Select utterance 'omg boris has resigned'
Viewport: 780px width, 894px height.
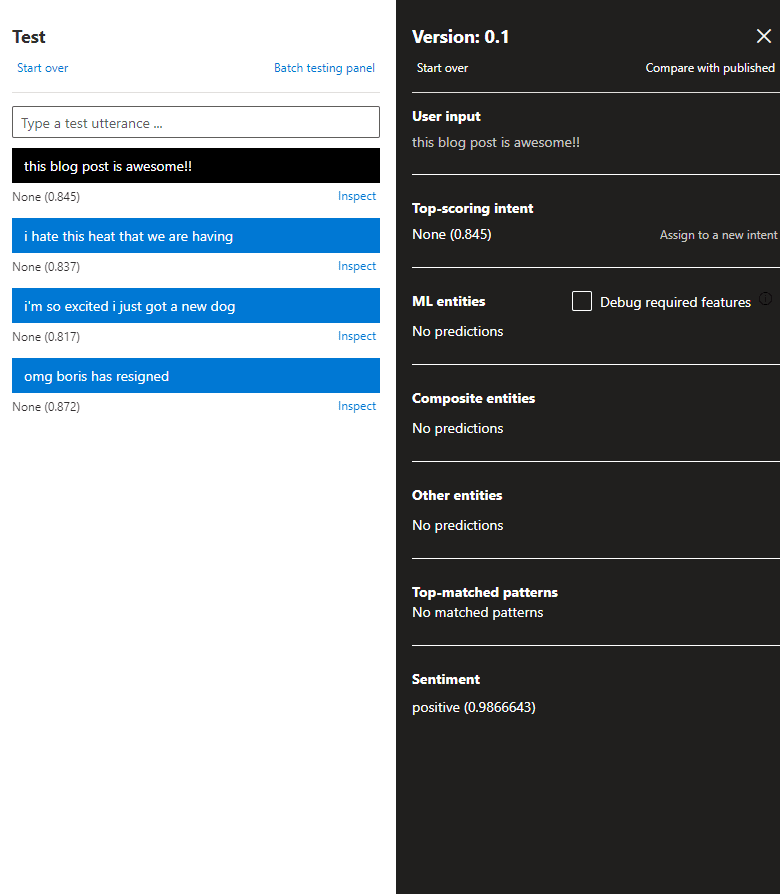(196, 376)
